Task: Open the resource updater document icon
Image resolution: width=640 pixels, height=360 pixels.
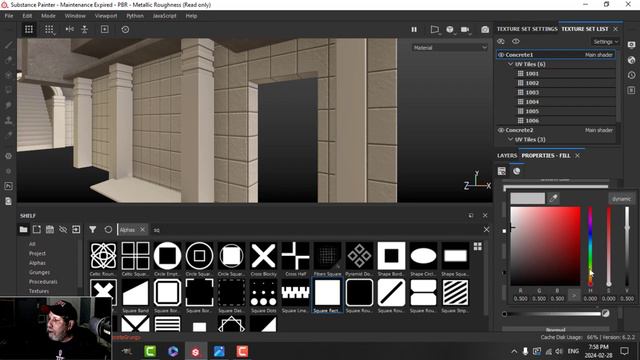Action: pos(9,201)
